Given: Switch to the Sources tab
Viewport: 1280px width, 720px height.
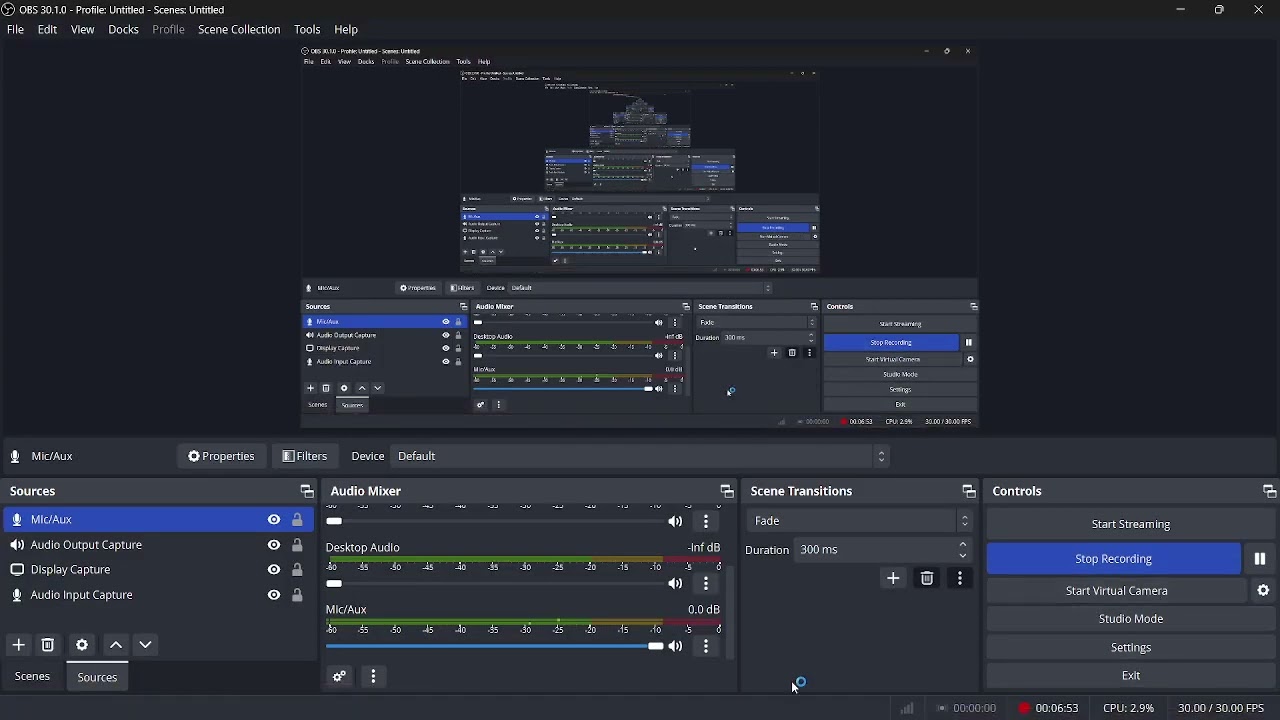Looking at the screenshot, I should pos(97,678).
